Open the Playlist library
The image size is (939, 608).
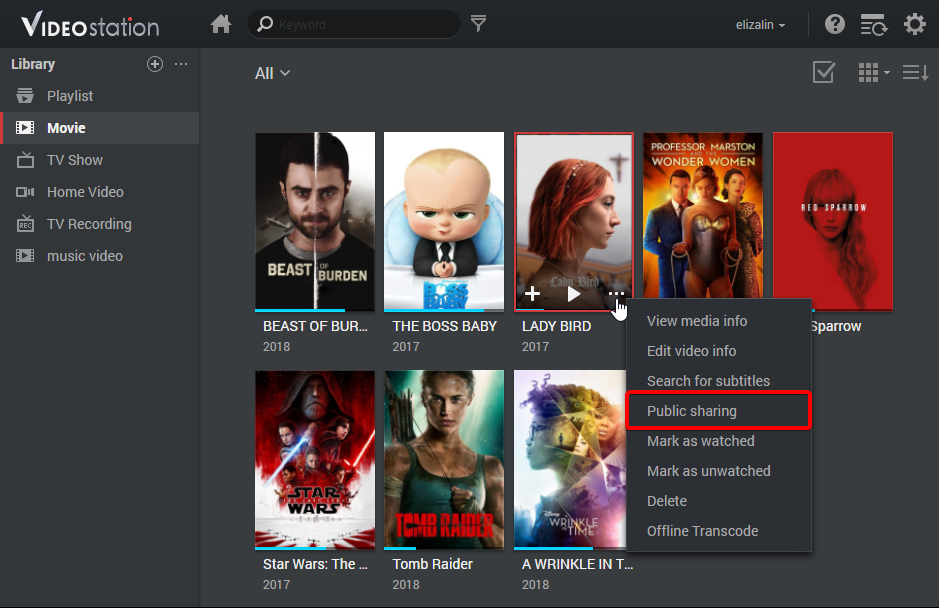99,96
